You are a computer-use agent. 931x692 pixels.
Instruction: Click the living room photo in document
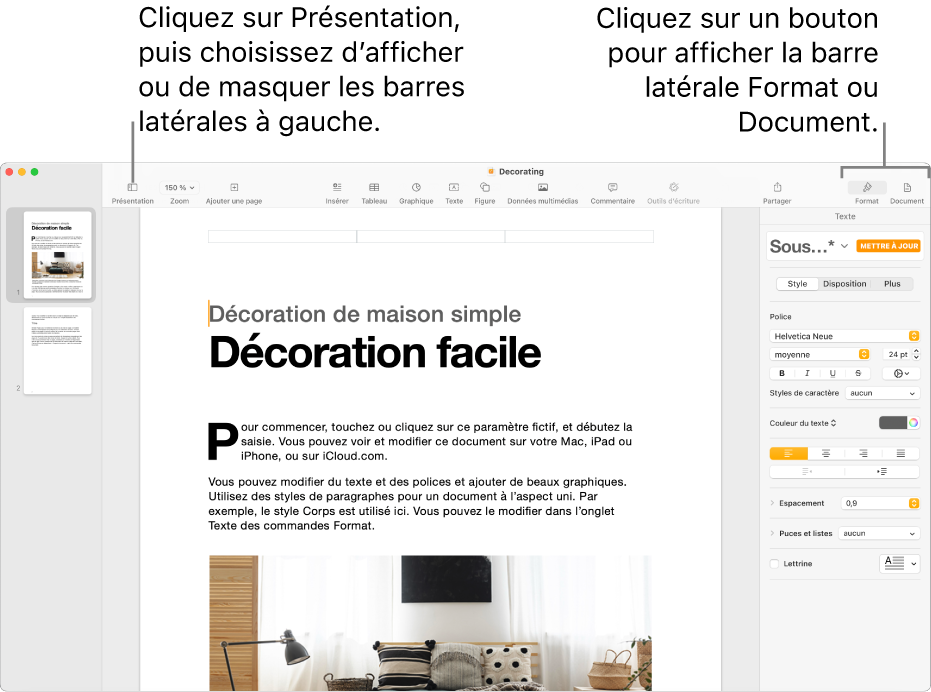point(430,623)
